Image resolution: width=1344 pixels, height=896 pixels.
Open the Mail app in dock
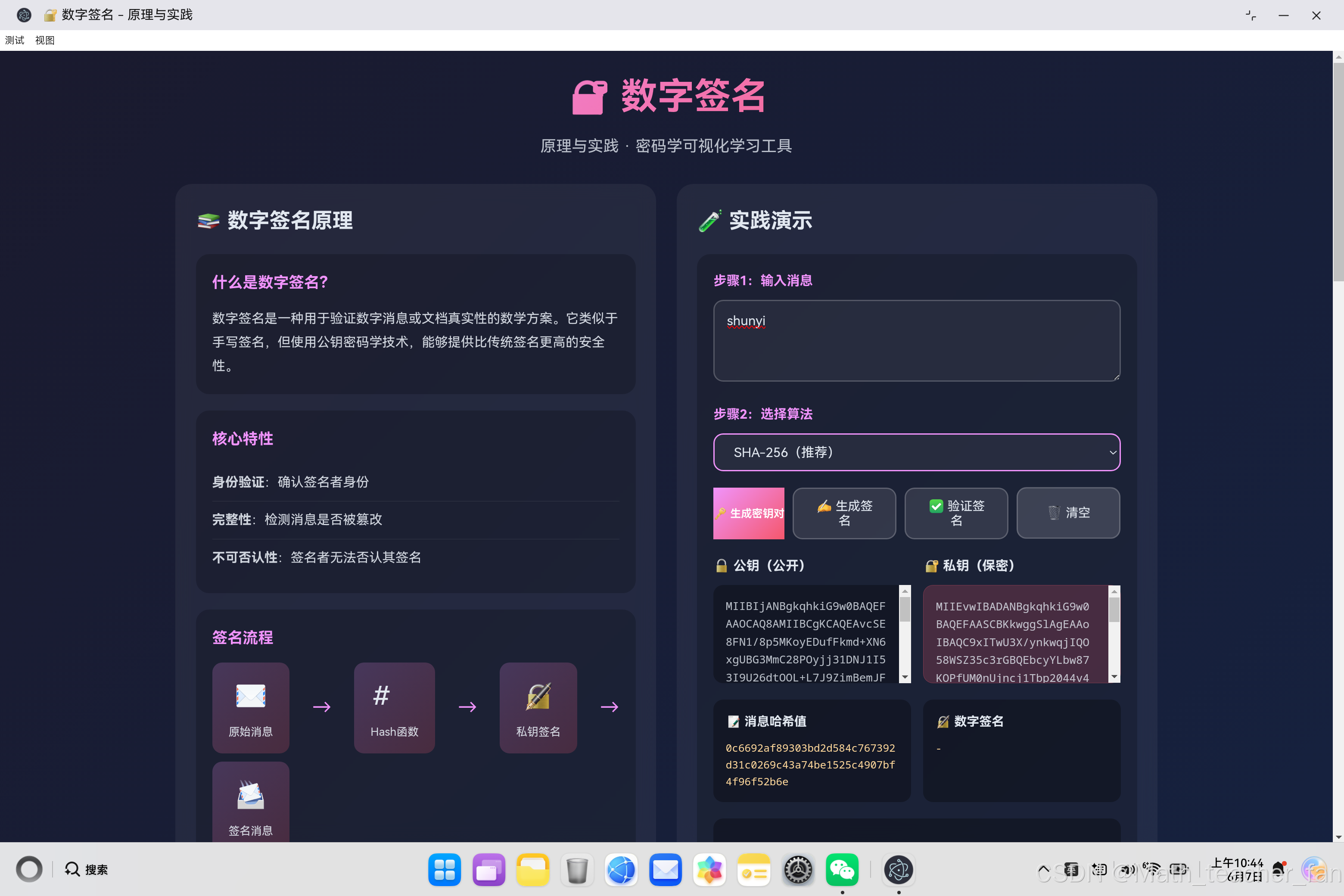pyautogui.click(x=665, y=870)
